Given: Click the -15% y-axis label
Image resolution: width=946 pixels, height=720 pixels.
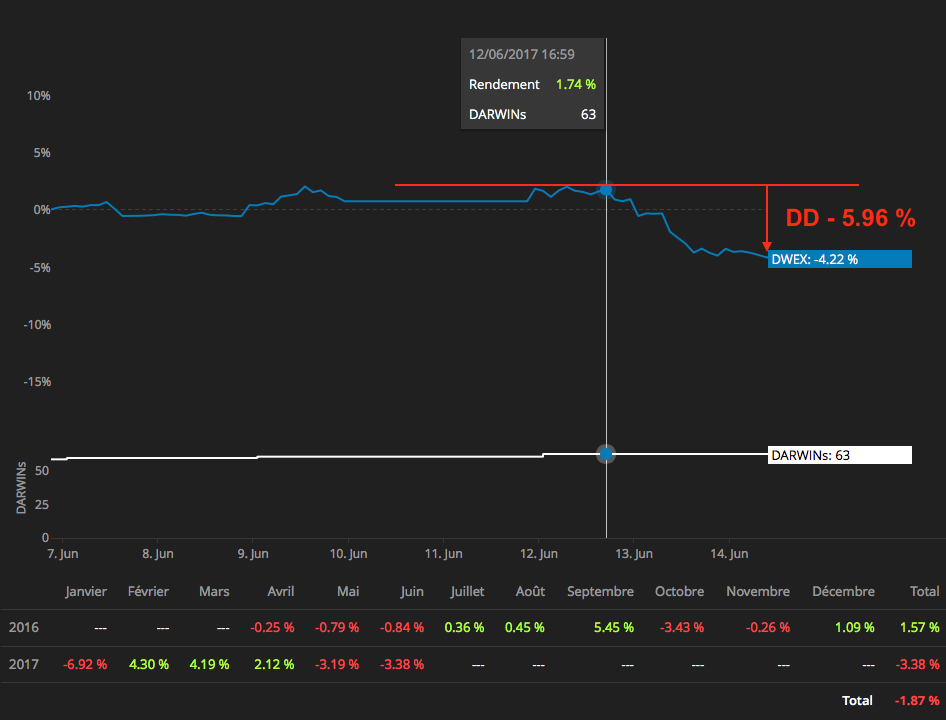Looking at the screenshot, I should pyautogui.click(x=37, y=382).
